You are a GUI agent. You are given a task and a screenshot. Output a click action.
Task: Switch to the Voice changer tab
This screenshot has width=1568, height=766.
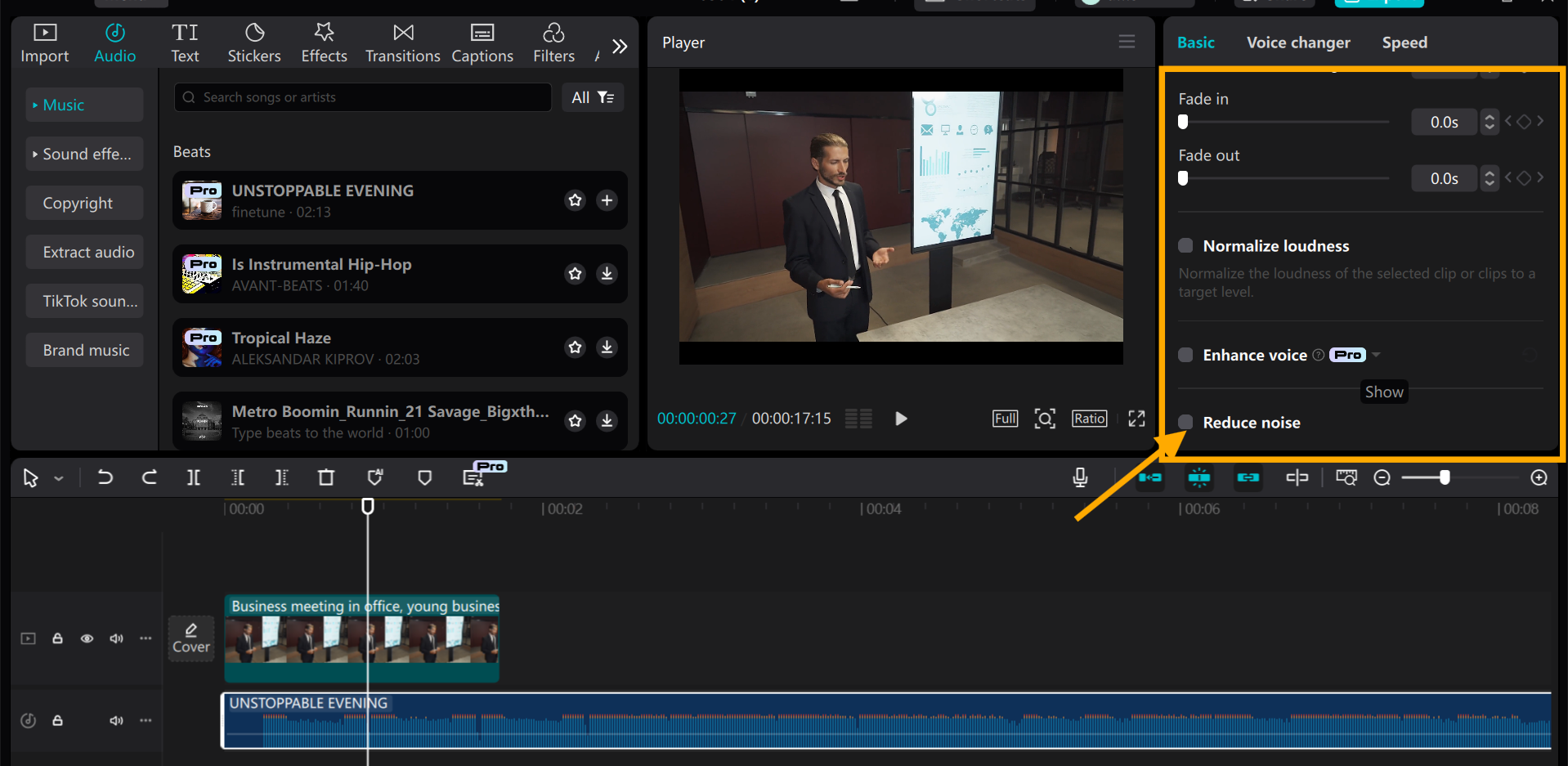click(x=1297, y=42)
